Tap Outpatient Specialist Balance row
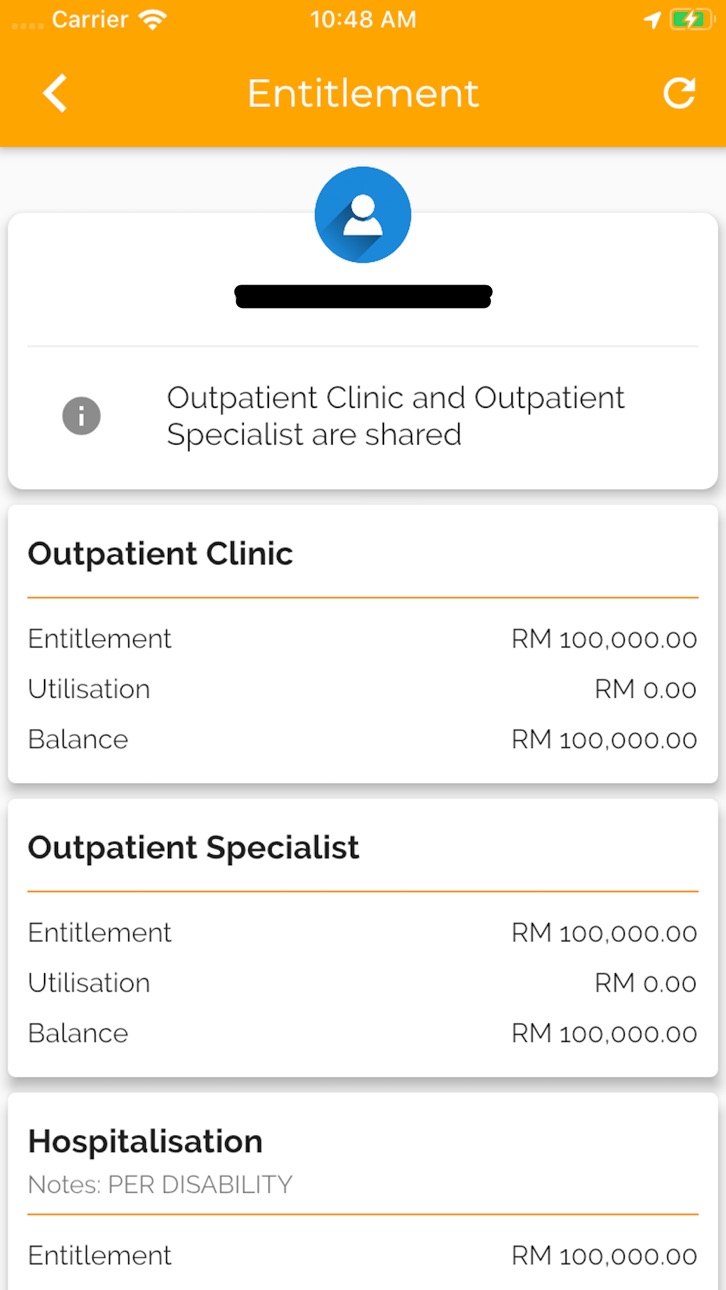This screenshot has width=726, height=1290. [x=363, y=1033]
